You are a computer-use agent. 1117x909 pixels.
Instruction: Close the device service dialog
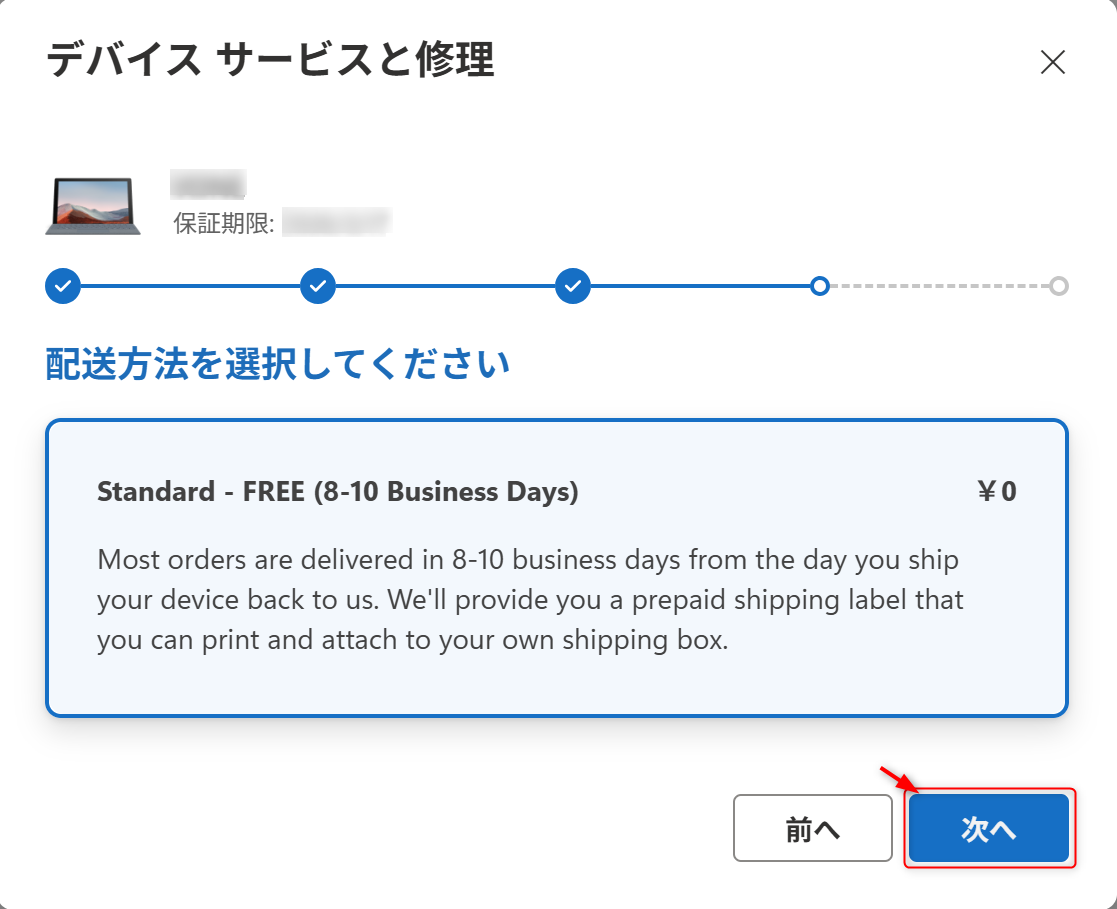pyautogui.click(x=1052, y=63)
